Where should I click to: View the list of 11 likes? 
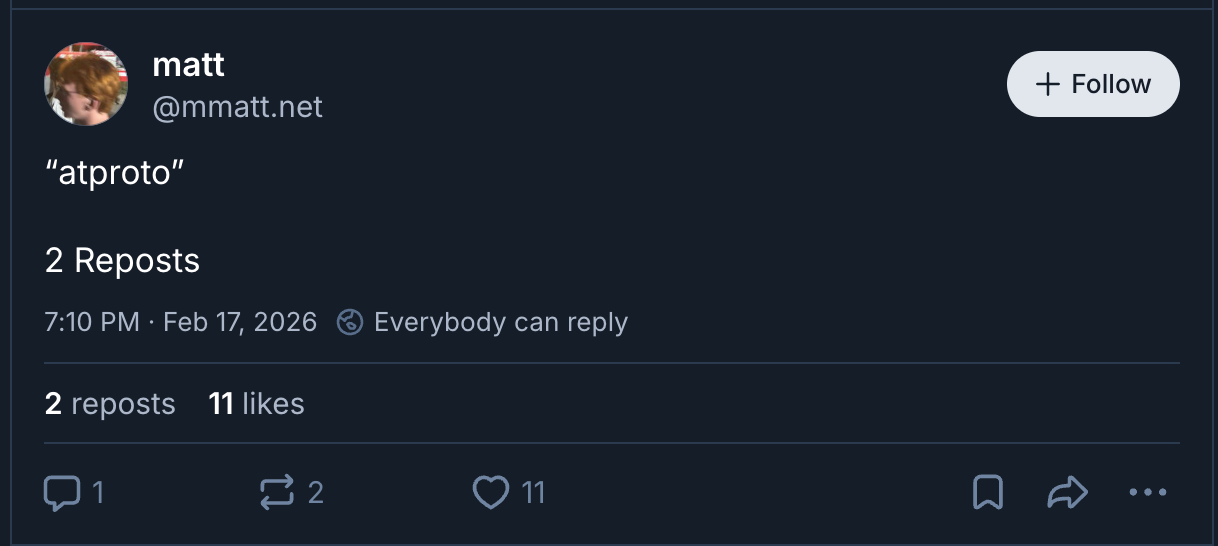coord(256,404)
